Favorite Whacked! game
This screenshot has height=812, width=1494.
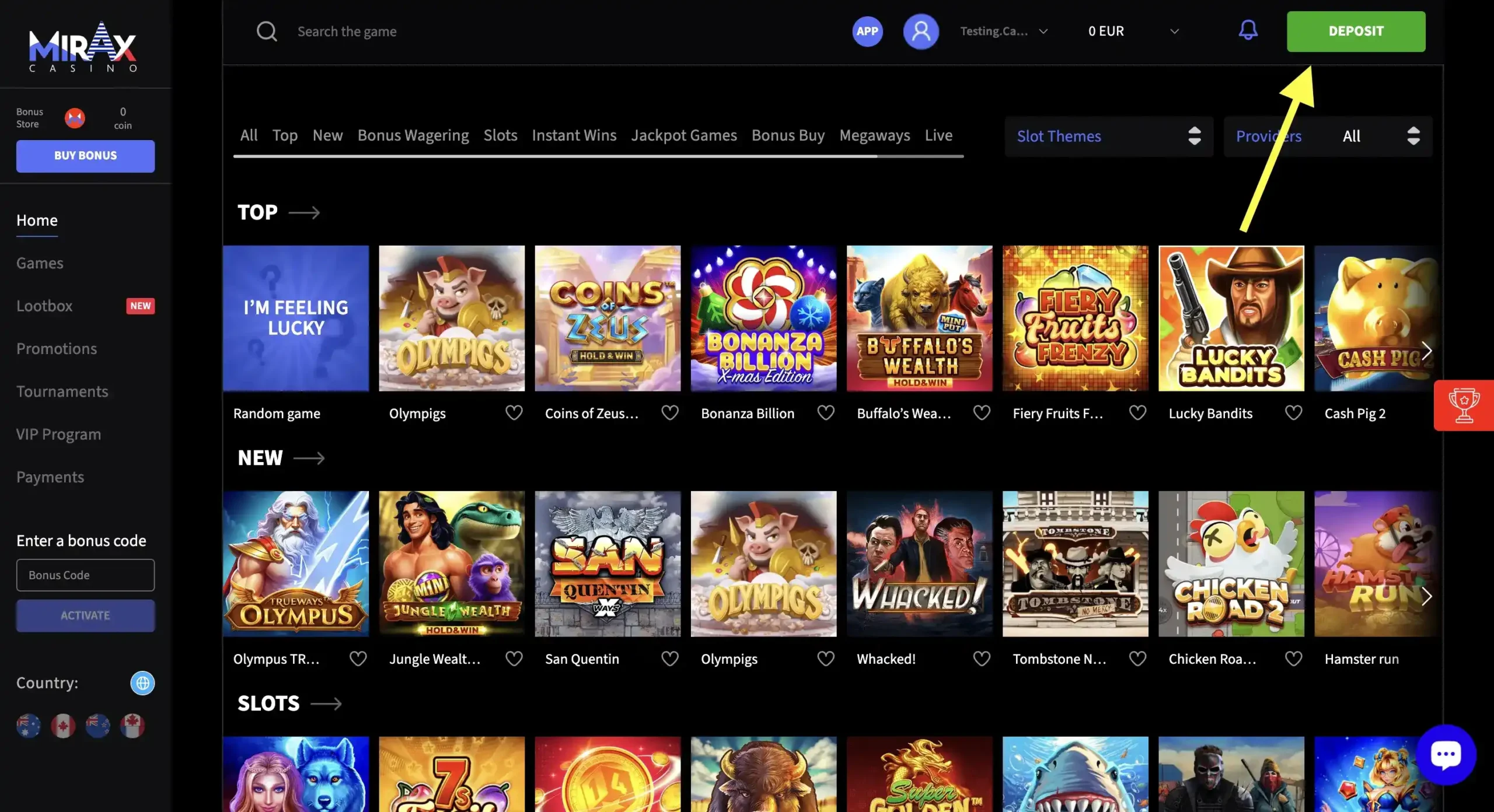click(982, 659)
